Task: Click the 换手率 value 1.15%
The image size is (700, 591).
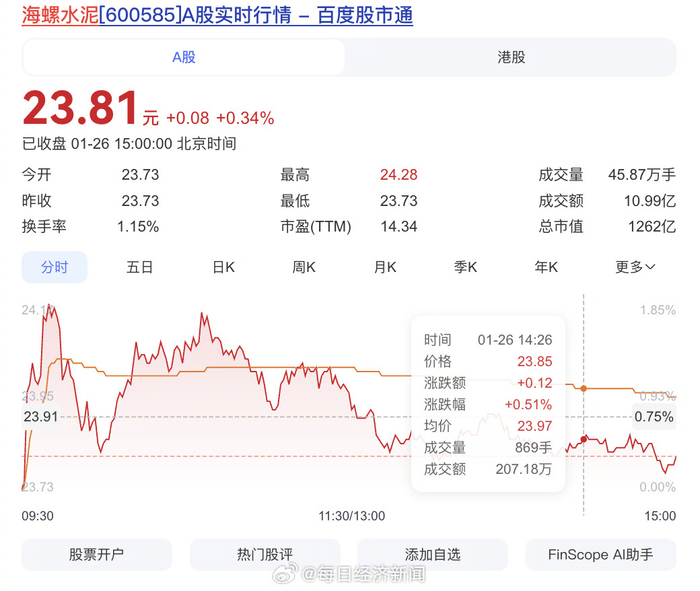Action: (x=138, y=227)
